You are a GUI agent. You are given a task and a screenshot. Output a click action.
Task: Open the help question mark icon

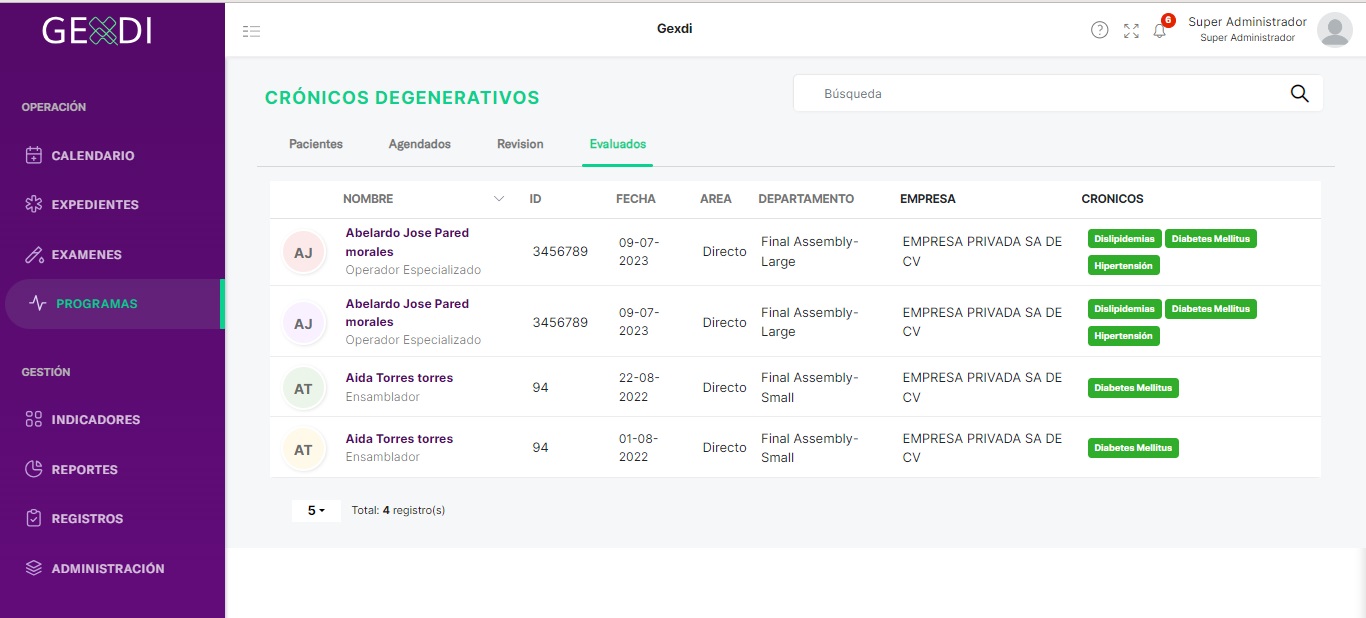(x=1100, y=30)
